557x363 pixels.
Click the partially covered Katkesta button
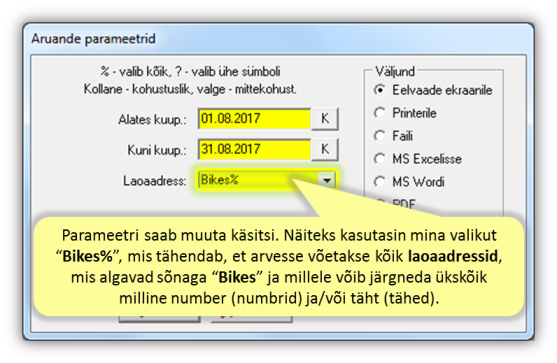tap(252, 318)
